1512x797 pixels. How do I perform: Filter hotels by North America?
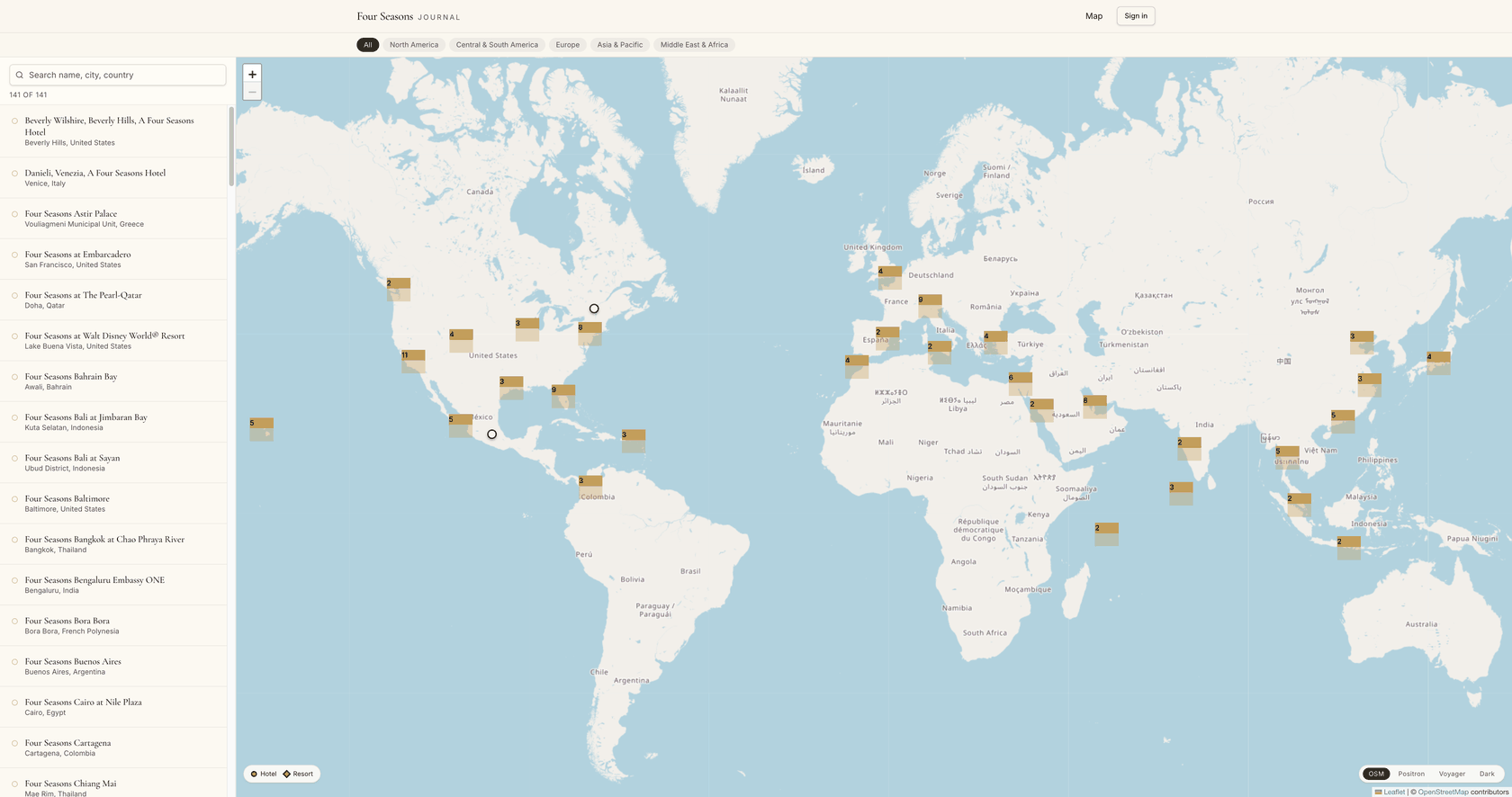click(x=414, y=45)
